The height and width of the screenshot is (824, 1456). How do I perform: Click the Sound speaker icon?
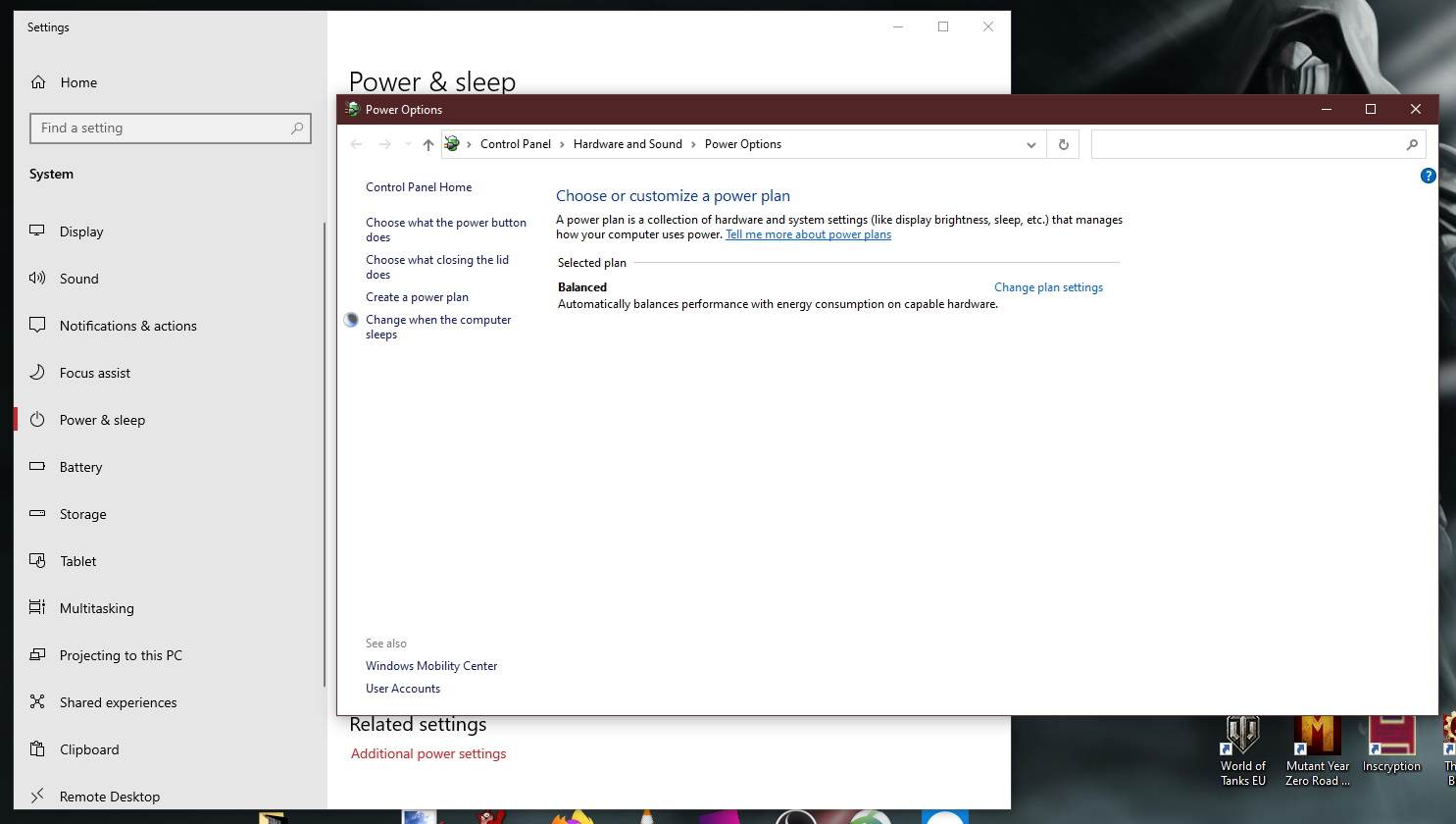37,279
